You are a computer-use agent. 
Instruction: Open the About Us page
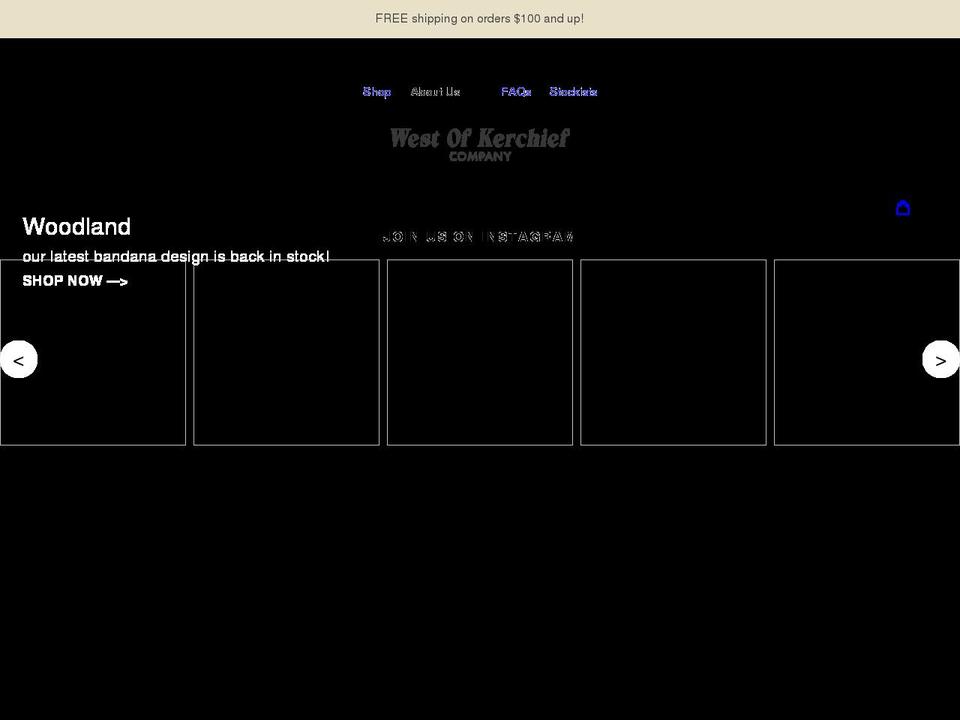tap(435, 91)
